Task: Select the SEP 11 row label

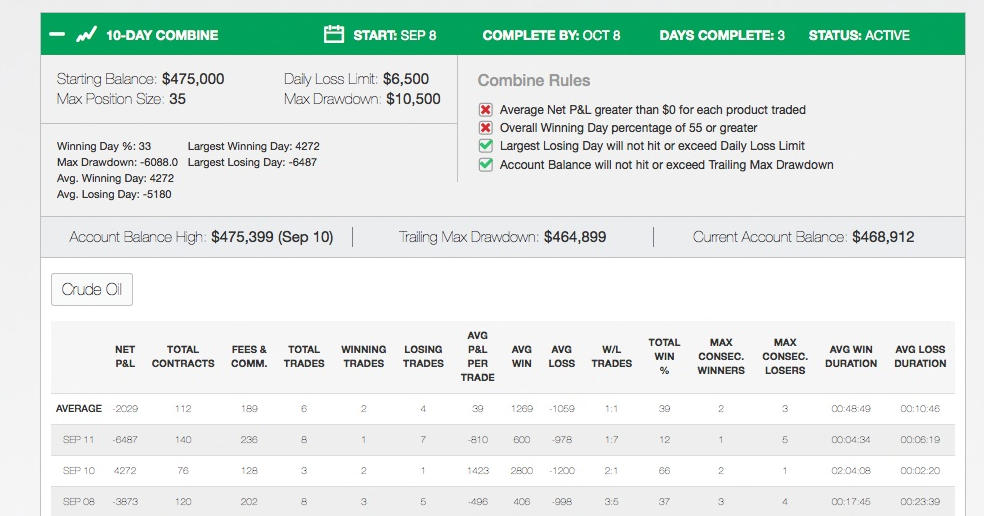Action: (x=78, y=439)
